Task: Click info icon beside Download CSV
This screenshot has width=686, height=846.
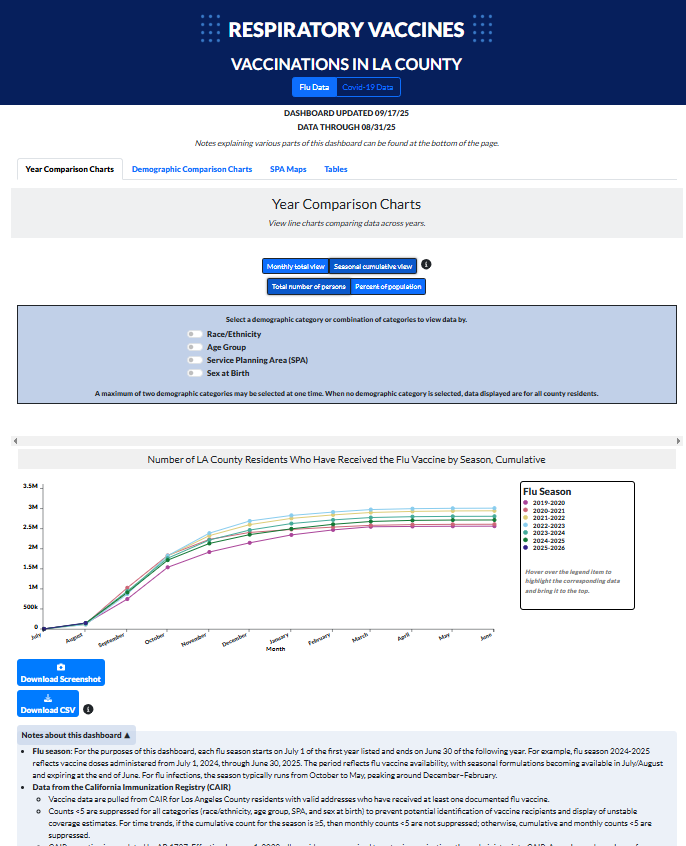Action: pyautogui.click(x=89, y=709)
